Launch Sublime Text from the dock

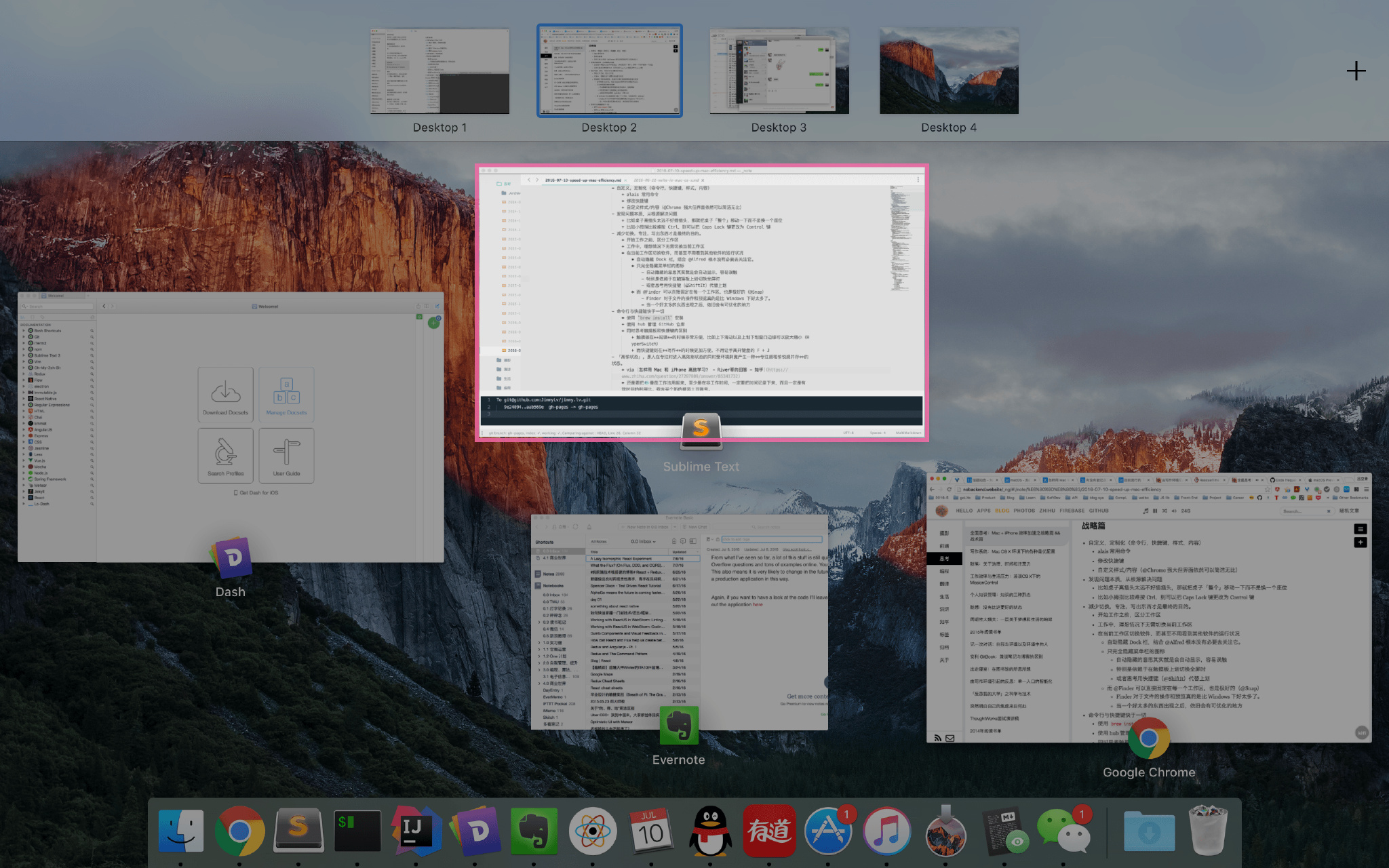298,831
